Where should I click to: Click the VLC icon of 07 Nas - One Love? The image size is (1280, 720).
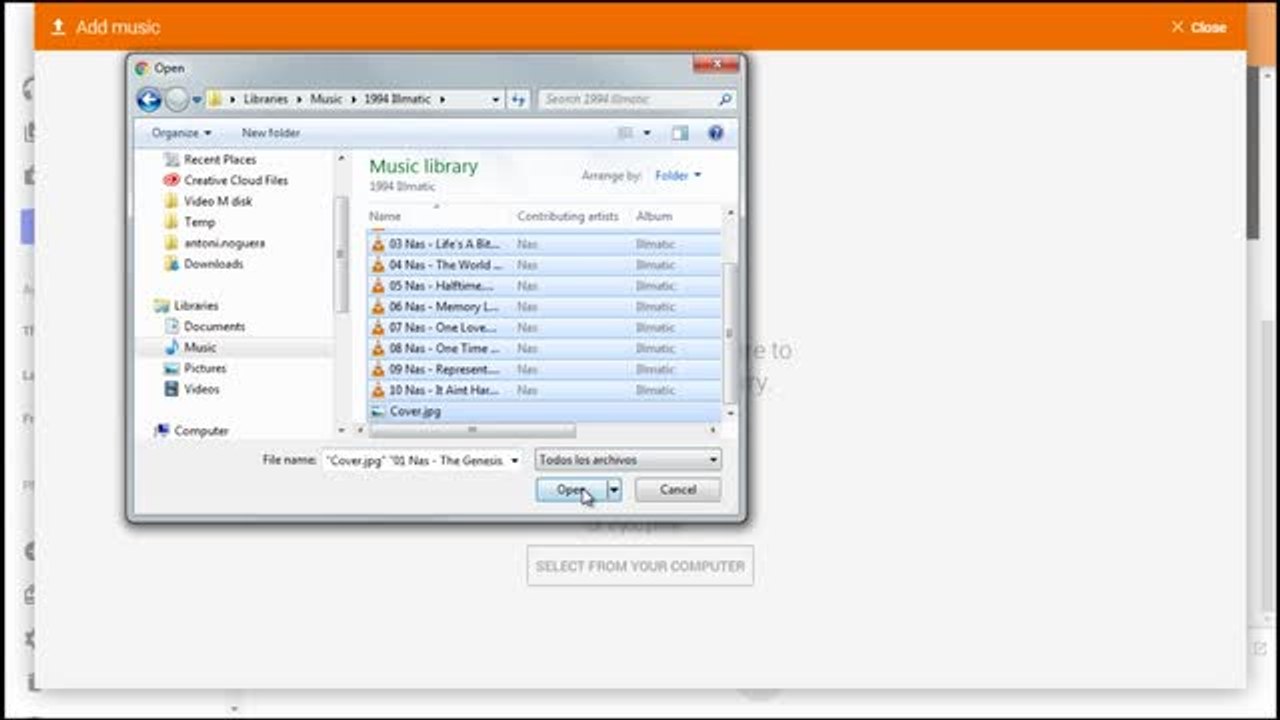[378, 328]
